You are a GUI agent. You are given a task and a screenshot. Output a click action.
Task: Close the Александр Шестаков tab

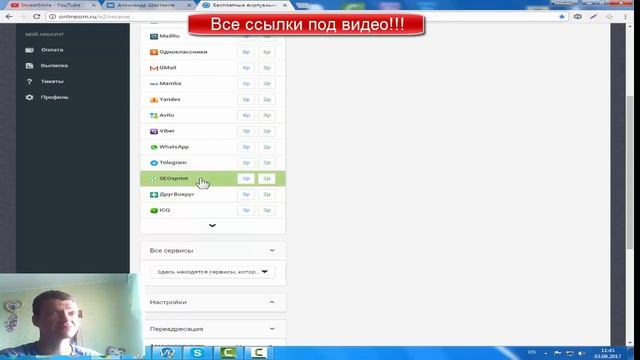(189, 5)
